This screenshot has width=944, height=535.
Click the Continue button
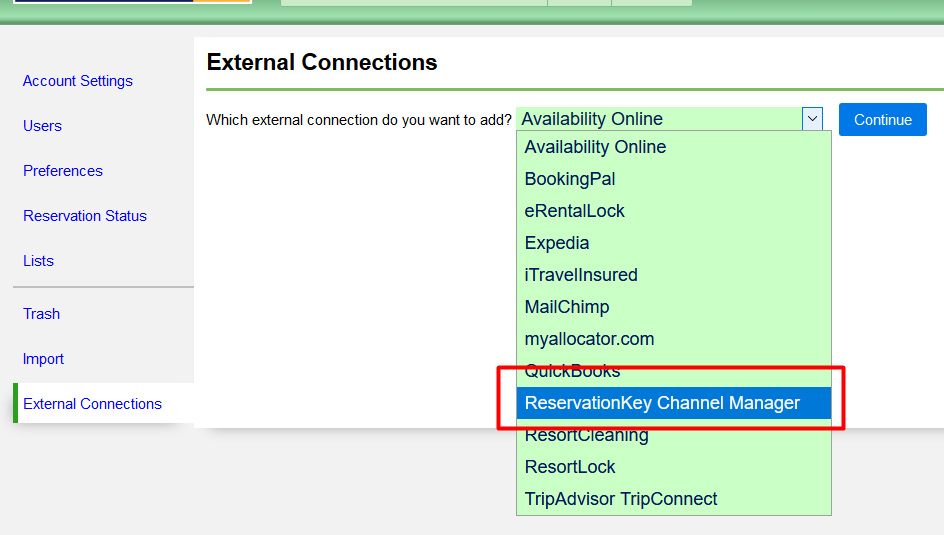tap(882, 120)
